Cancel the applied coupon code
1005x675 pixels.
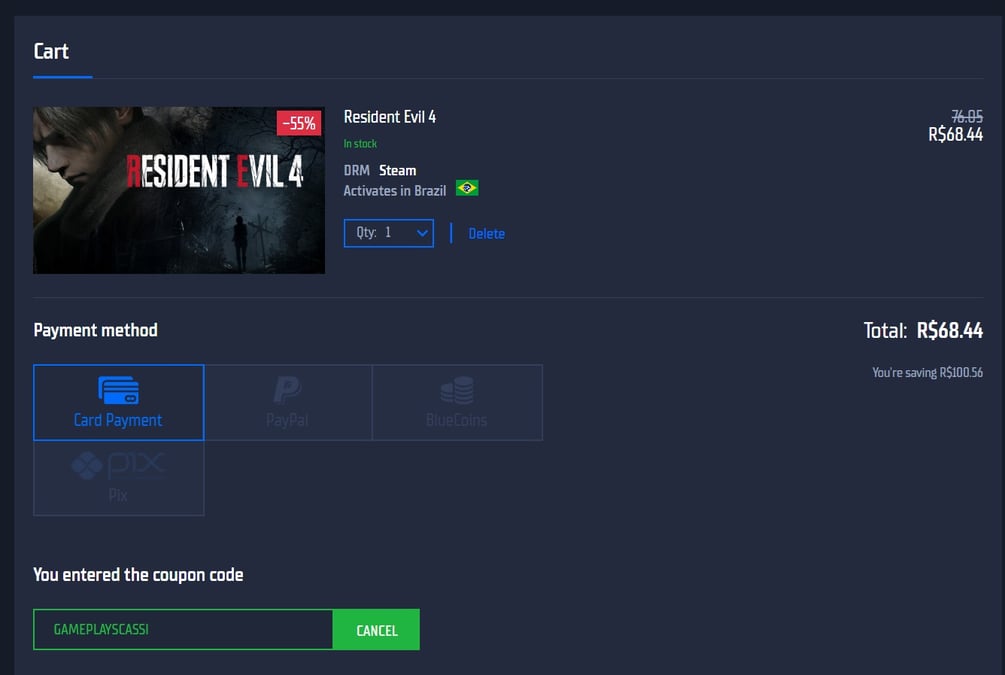376,629
